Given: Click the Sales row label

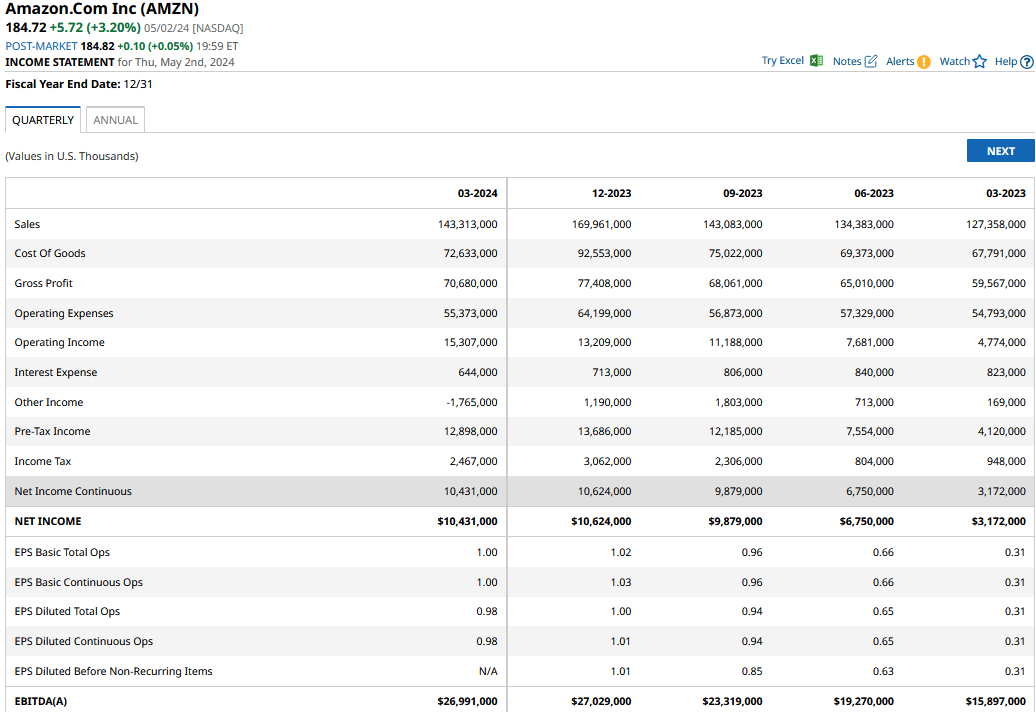Looking at the screenshot, I should (28, 225).
